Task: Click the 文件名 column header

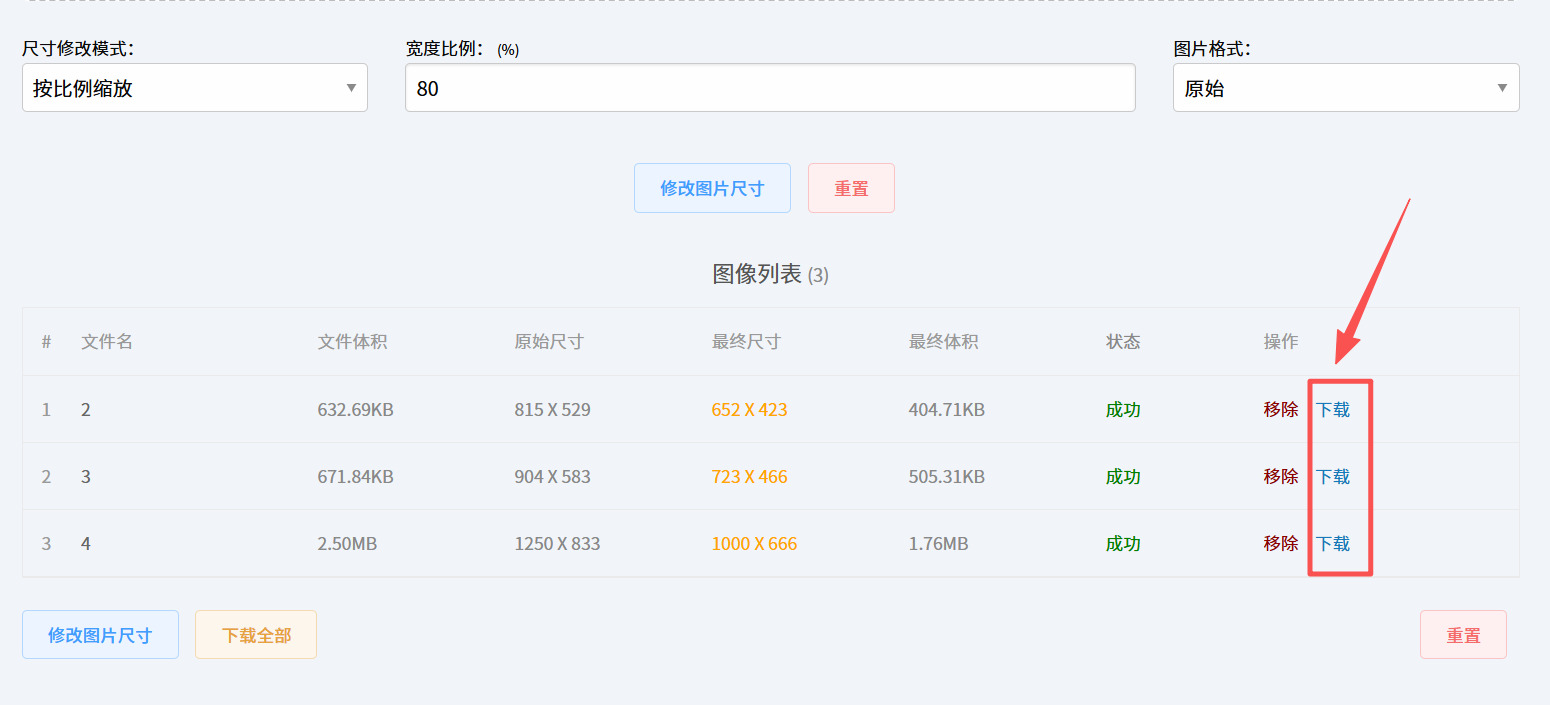Action: click(107, 341)
